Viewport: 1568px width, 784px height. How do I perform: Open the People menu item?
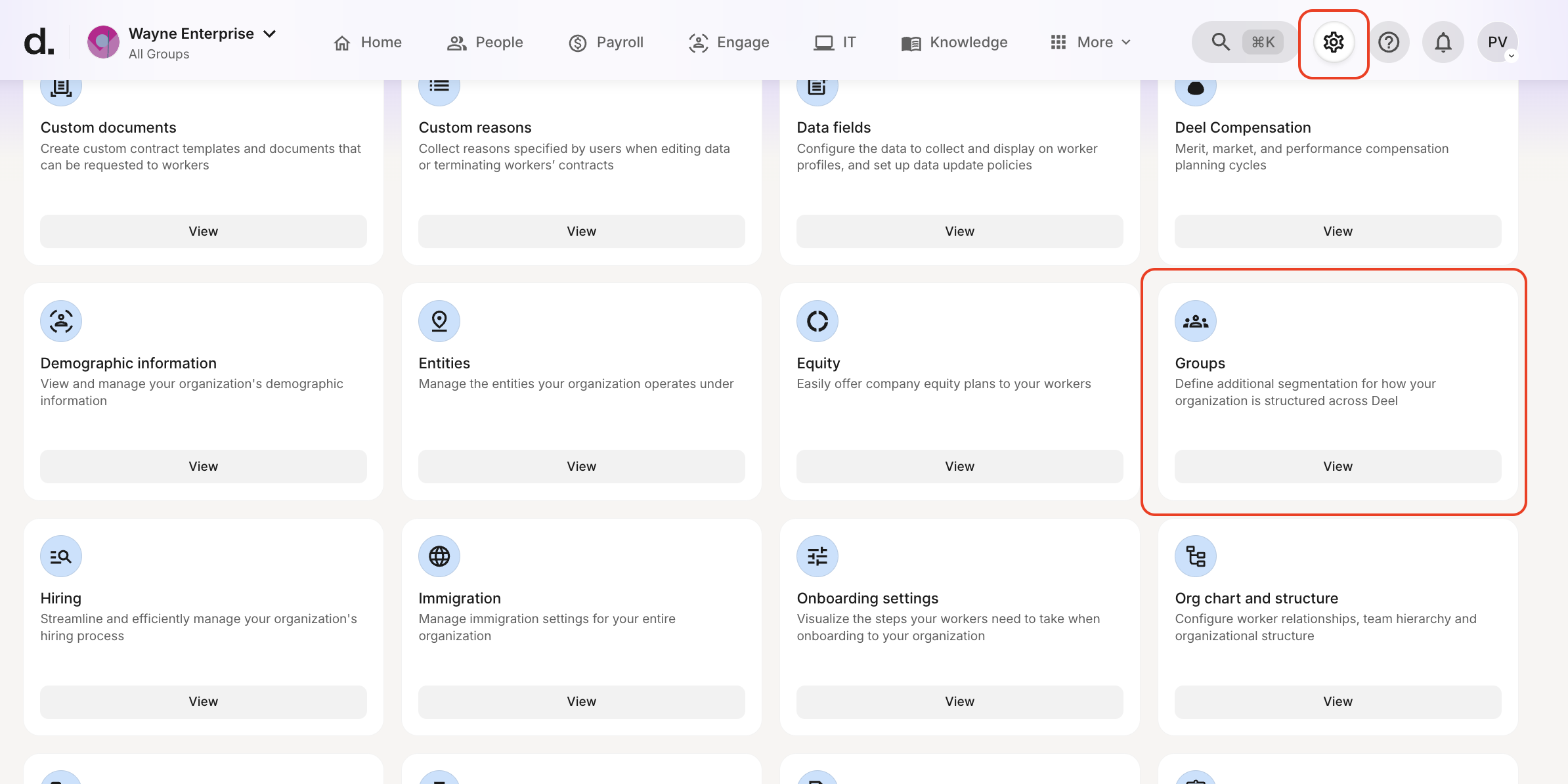[485, 43]
